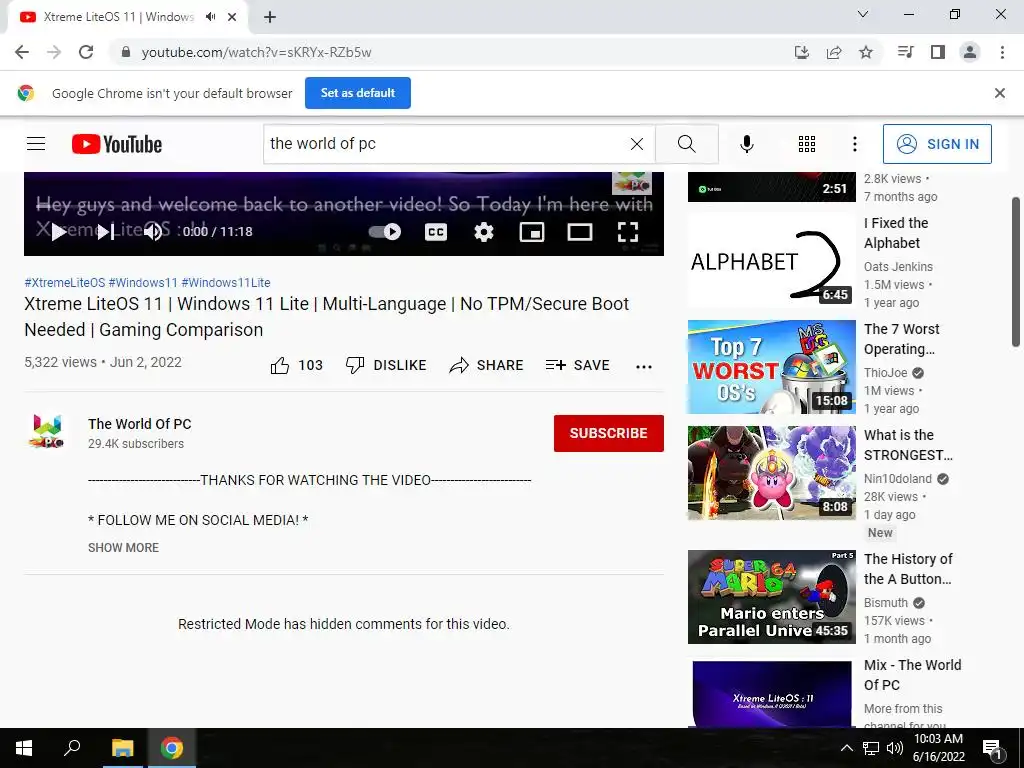
Task: Switch to theater mode
Action: [579, 232]
